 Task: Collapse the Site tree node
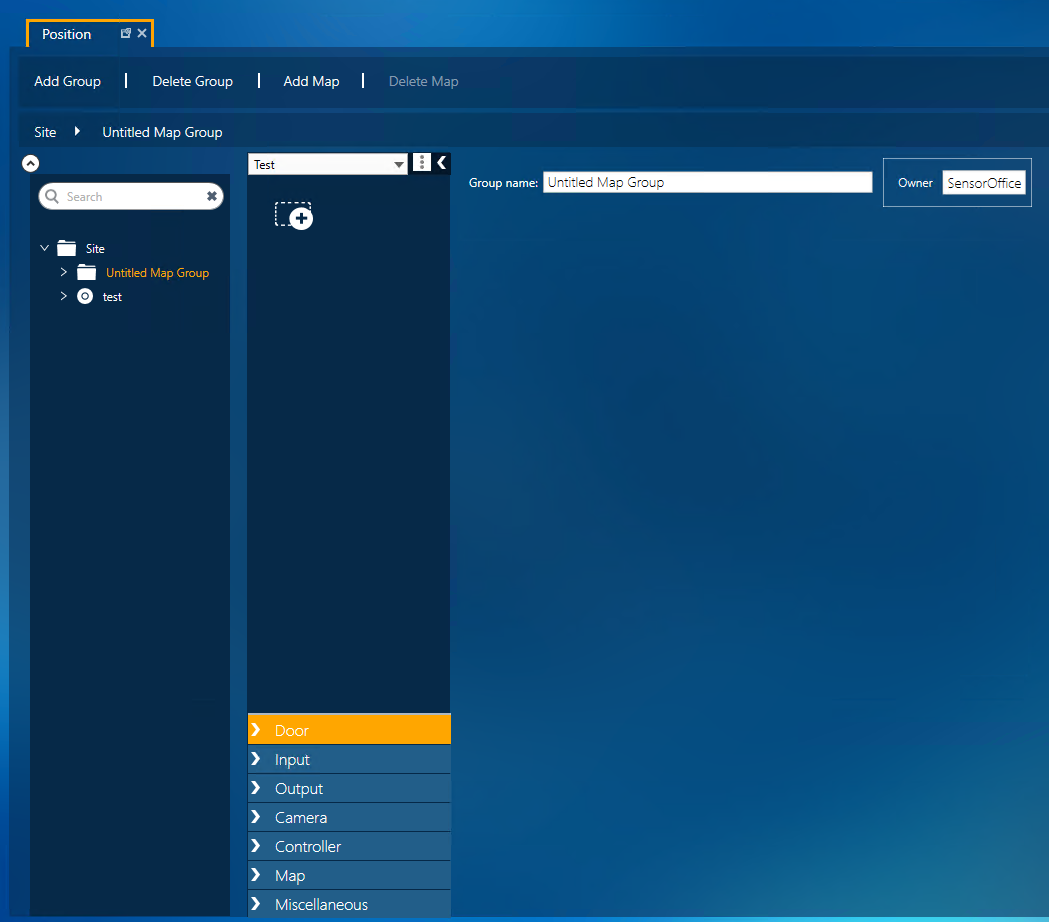coord(44,248)
